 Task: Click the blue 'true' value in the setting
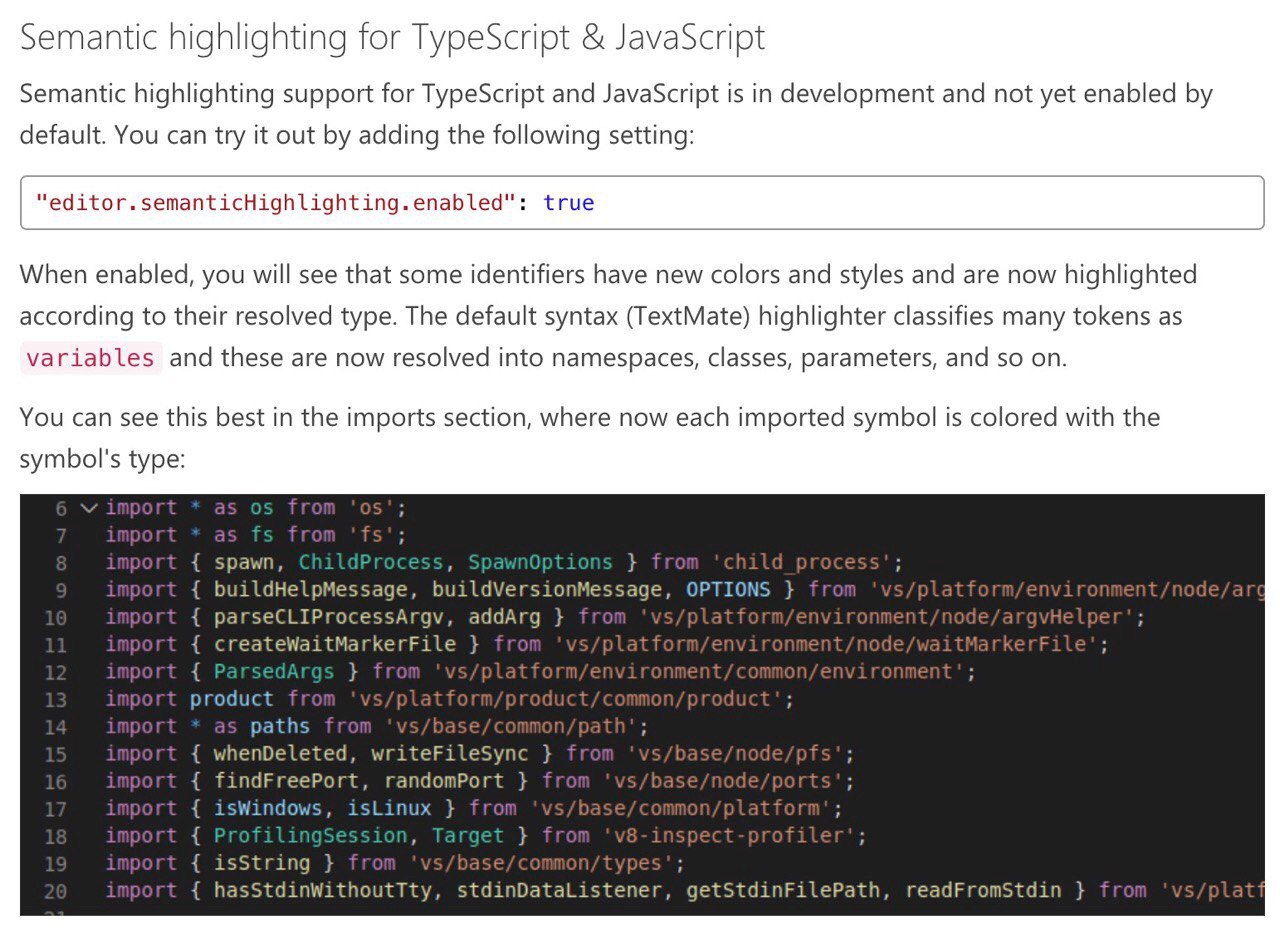[569, 203]
